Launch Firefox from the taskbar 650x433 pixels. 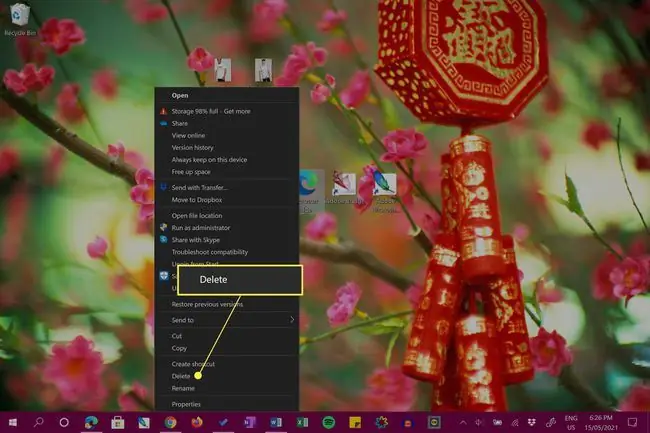(x=196, y=422)
